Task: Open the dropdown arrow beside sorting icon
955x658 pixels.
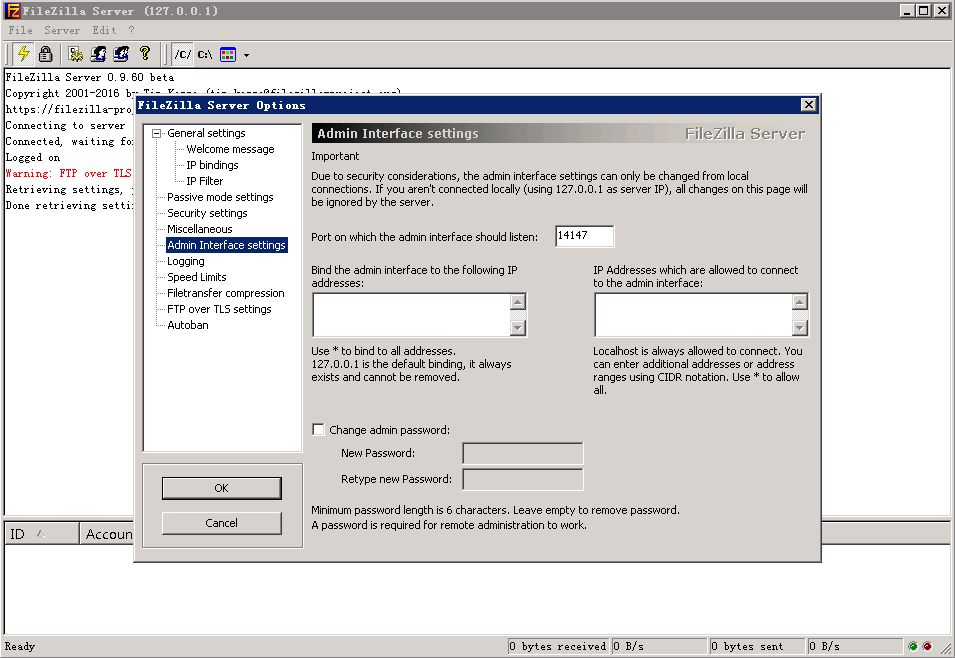Action: point(246,55)
